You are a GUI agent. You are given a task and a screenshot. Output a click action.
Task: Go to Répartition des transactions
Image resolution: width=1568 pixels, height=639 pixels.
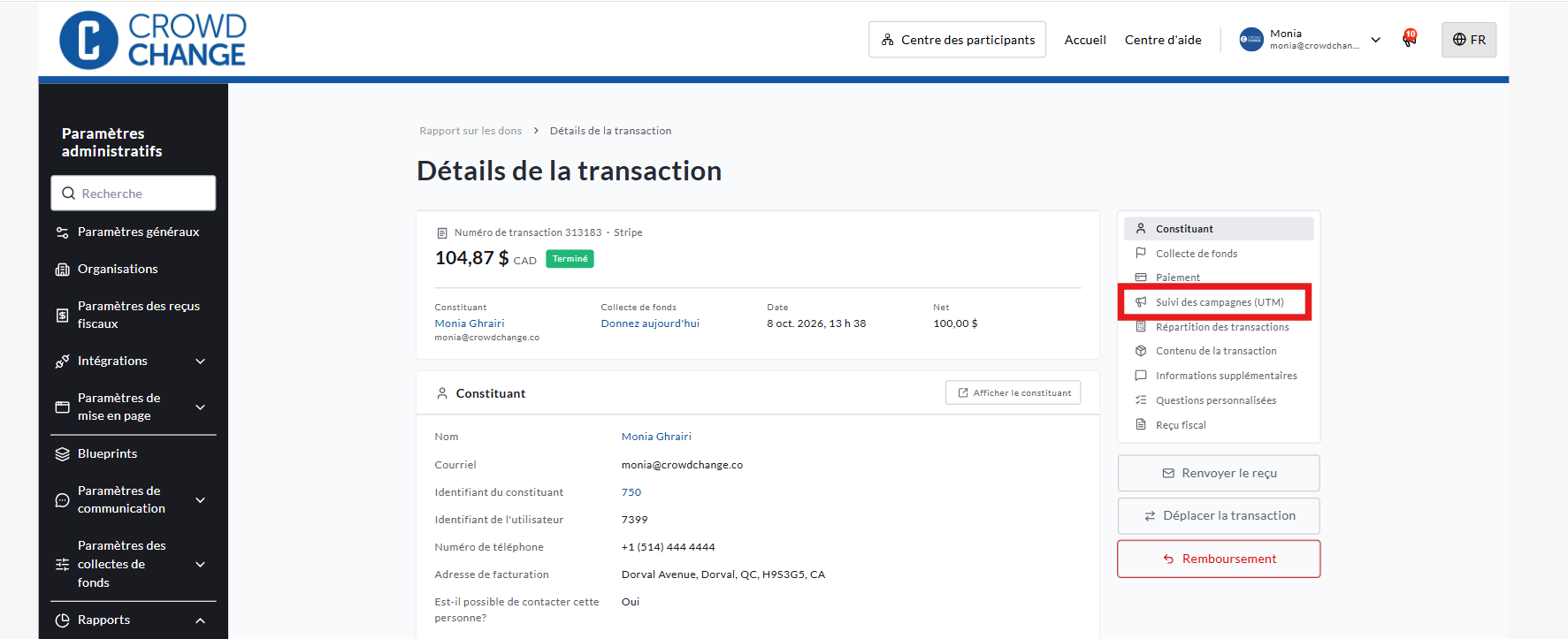(x=1219, y=327)
